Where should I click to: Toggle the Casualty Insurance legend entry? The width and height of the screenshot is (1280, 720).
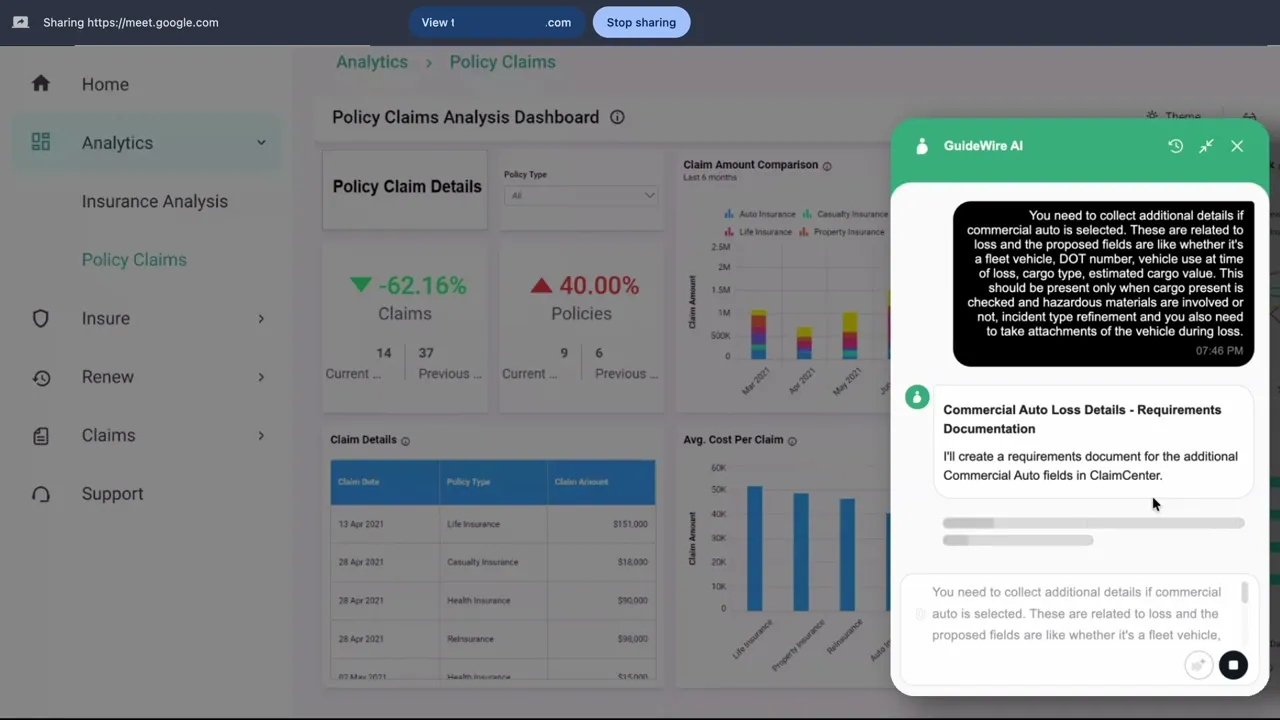[x=845, y=214]
